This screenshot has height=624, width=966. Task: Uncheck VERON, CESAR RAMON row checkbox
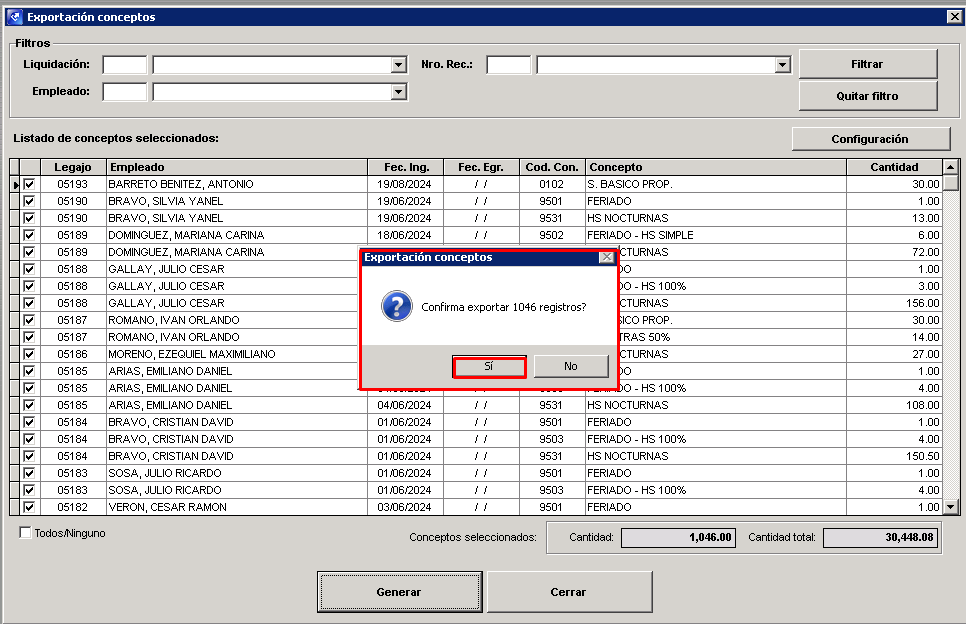[x=29, y=507]
